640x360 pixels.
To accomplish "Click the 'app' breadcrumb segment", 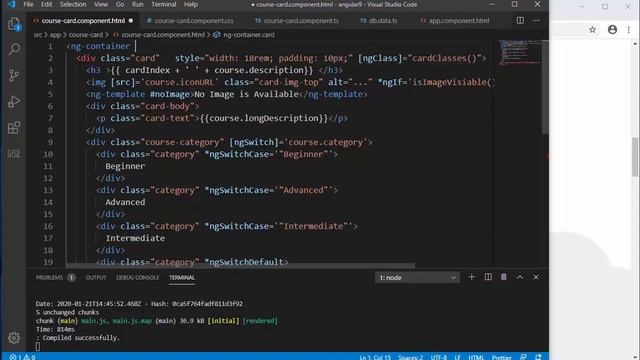I will point(56,35).
